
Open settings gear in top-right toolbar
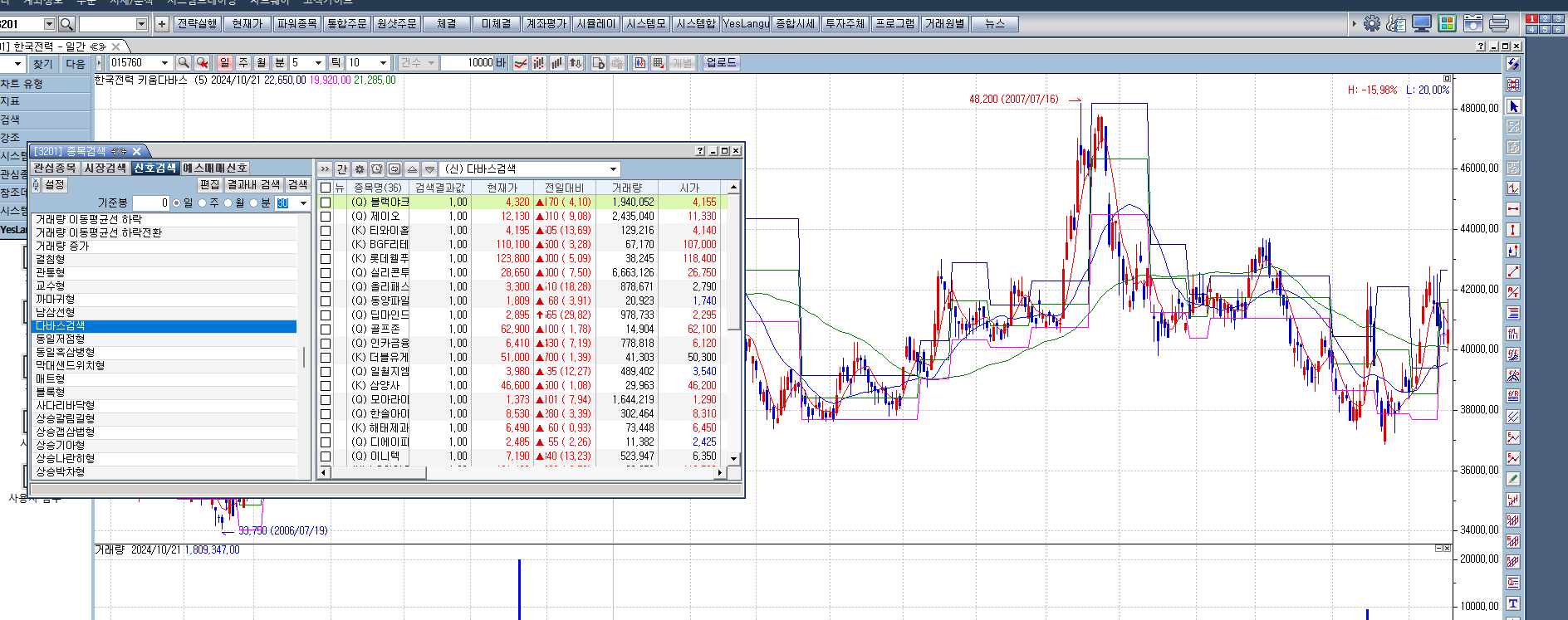pyautogui.click(x=1371, y=23)
